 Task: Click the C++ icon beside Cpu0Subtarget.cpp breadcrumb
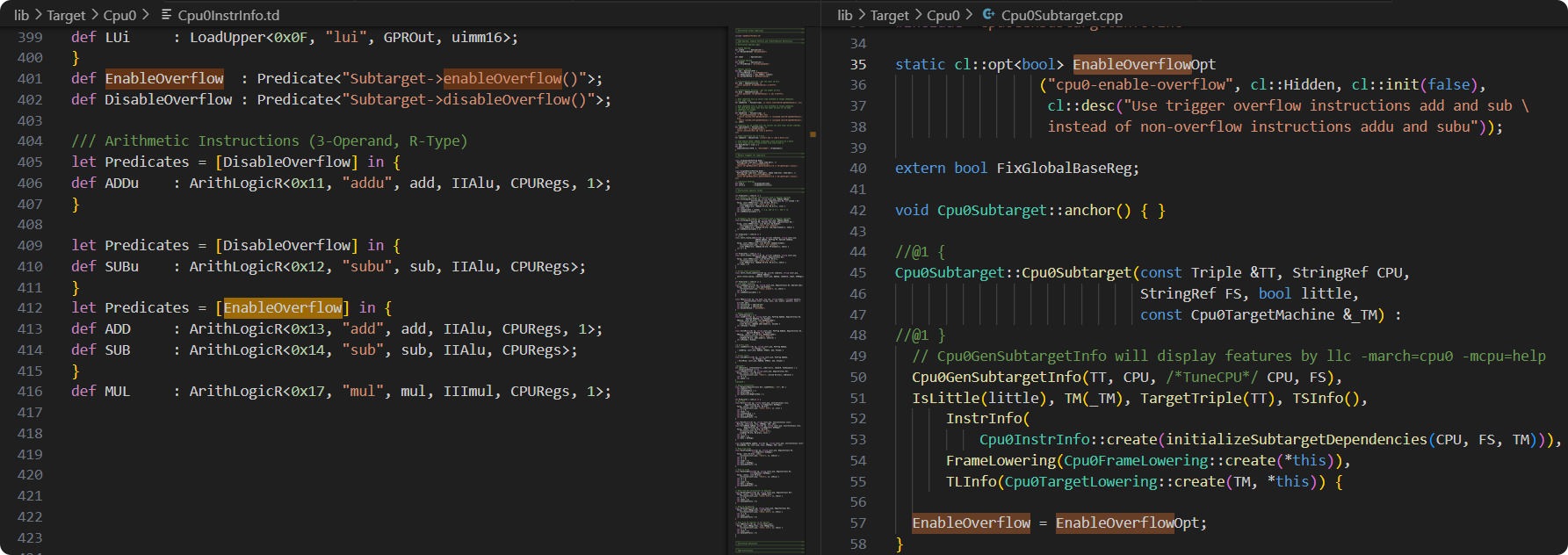pos(989,15)
